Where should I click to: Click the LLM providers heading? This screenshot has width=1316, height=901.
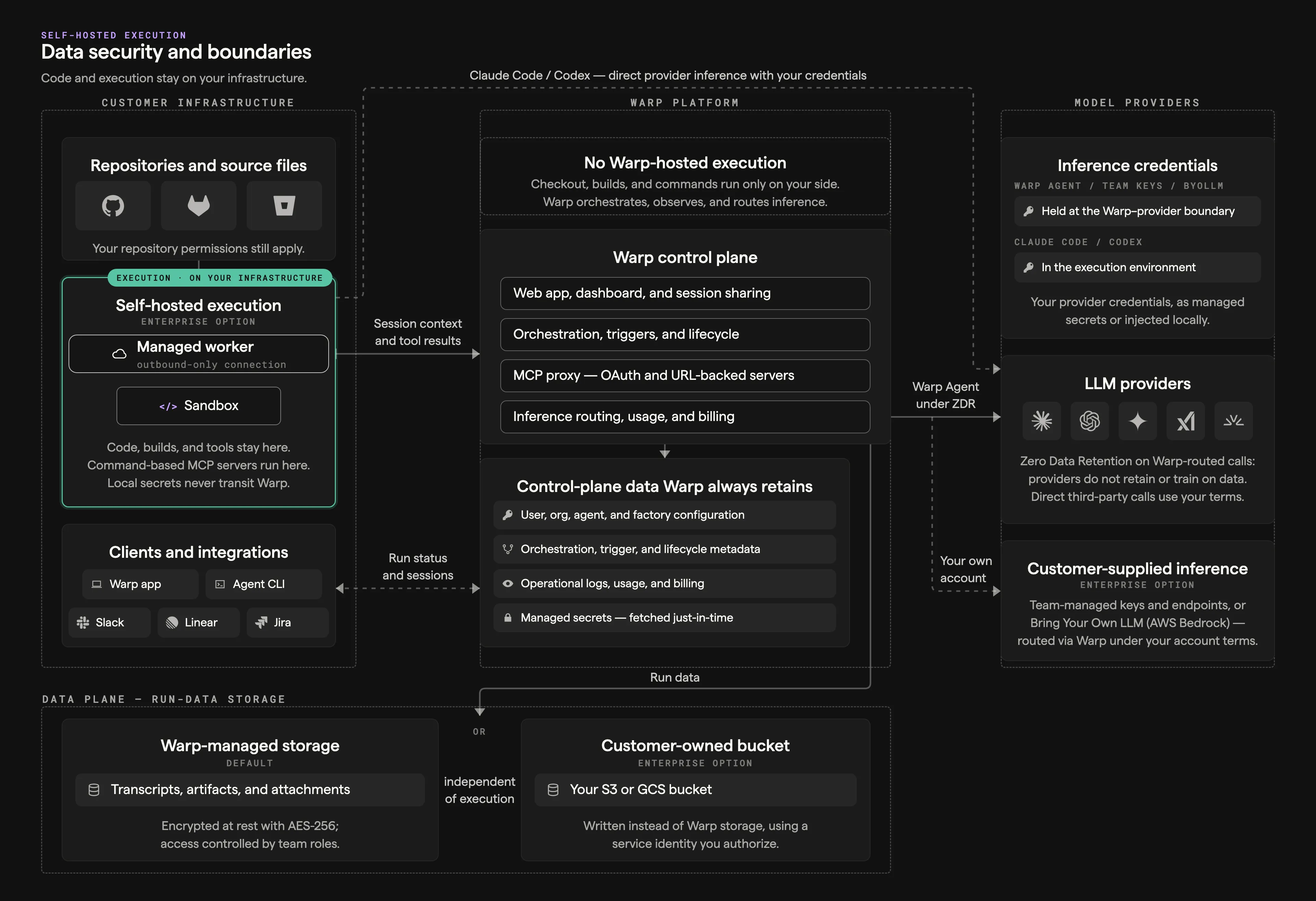click(x=1138, y=384)
